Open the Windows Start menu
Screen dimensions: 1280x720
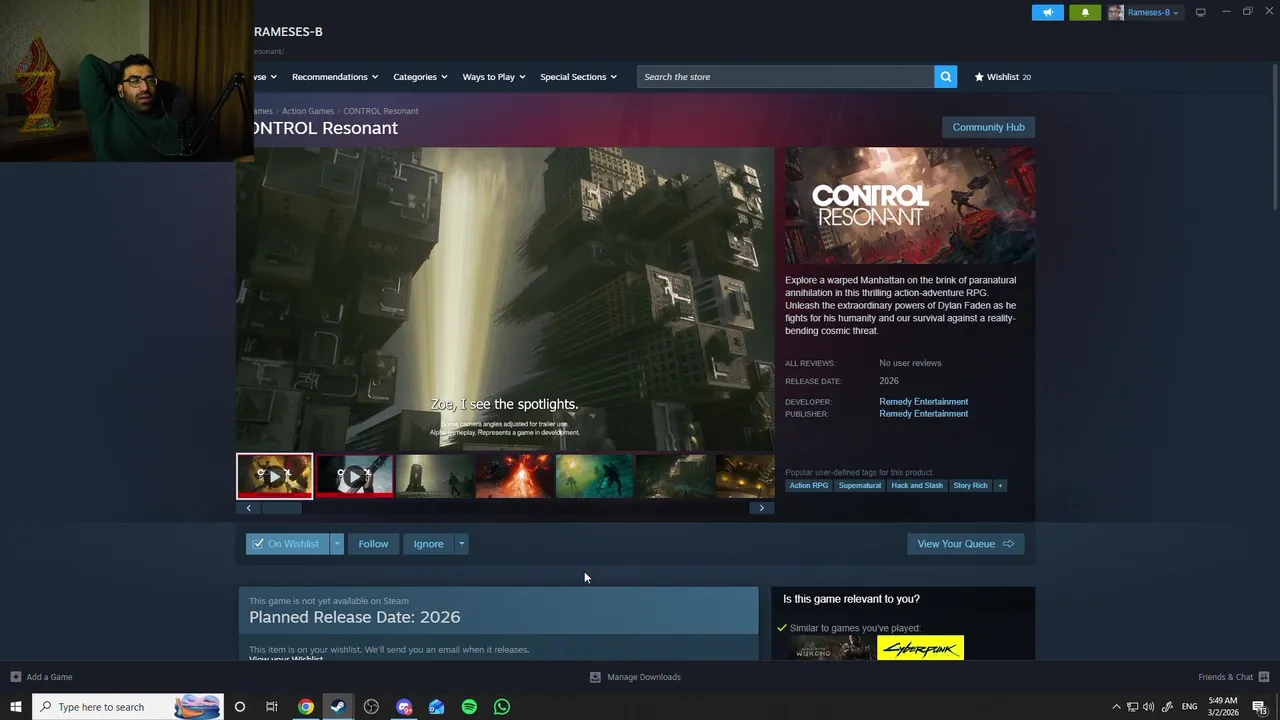click(16, 707)
